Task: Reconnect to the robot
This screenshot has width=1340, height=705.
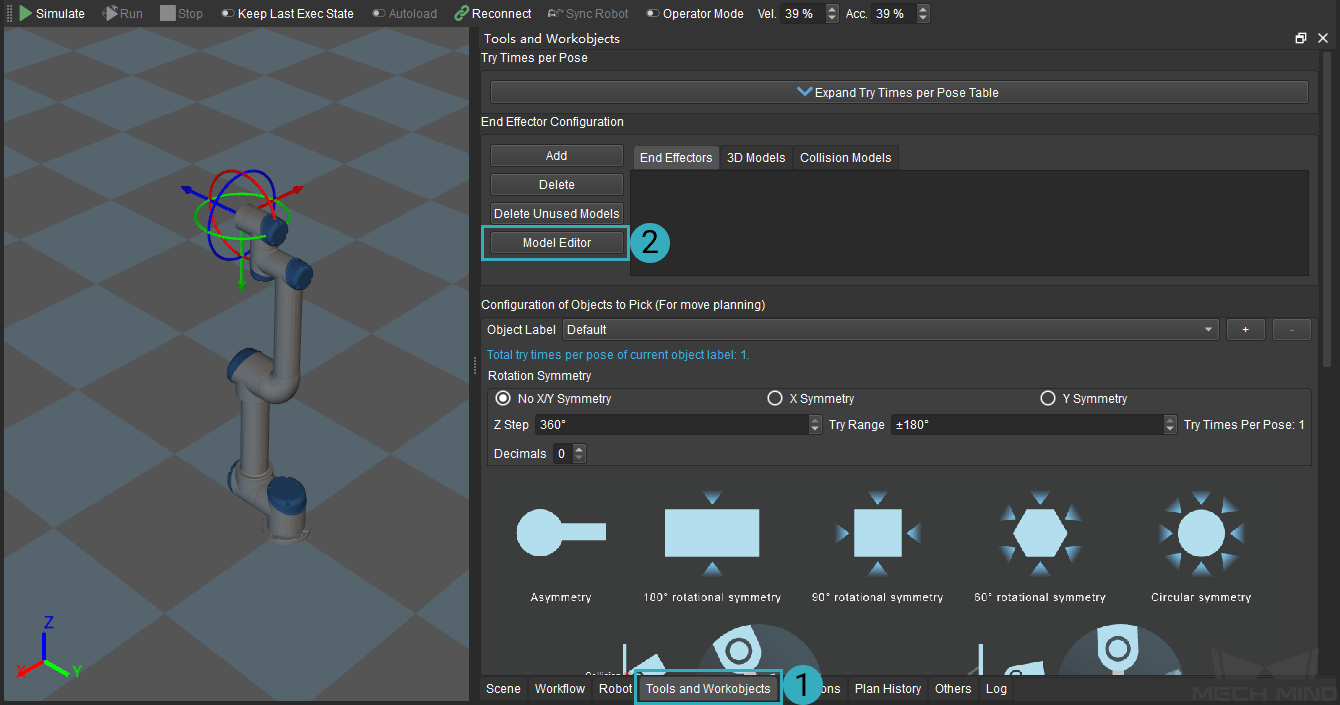Action: (492, 14)
